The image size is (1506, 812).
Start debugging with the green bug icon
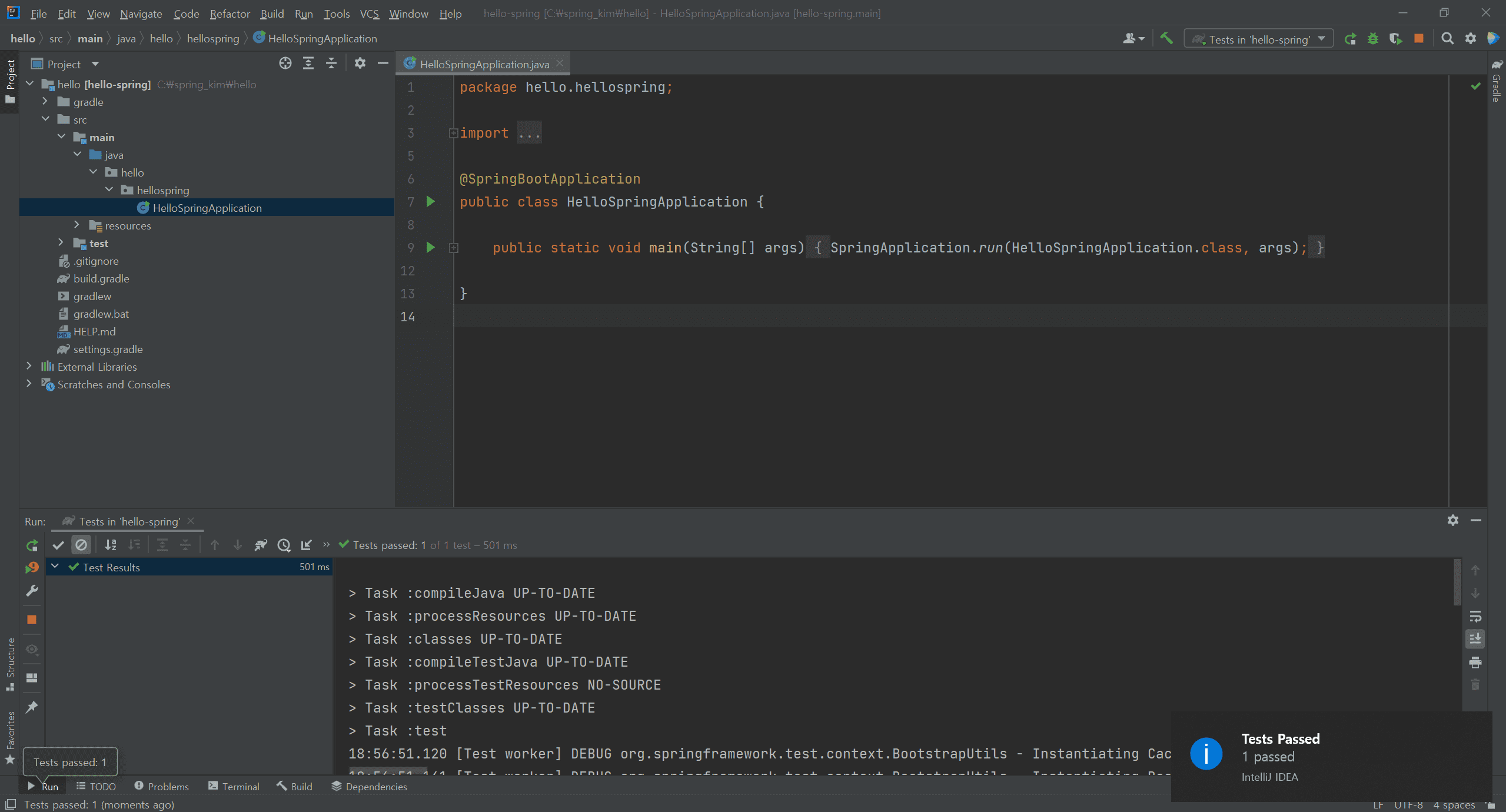[x=1373, y=39]
